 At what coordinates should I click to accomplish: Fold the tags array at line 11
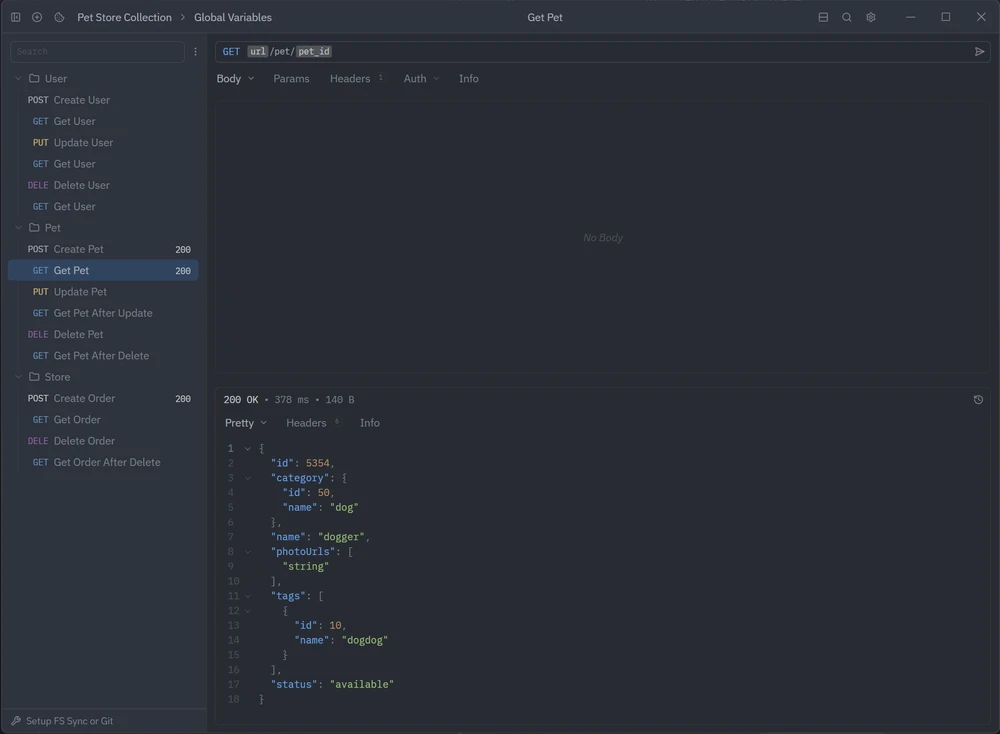click(248, 596)
